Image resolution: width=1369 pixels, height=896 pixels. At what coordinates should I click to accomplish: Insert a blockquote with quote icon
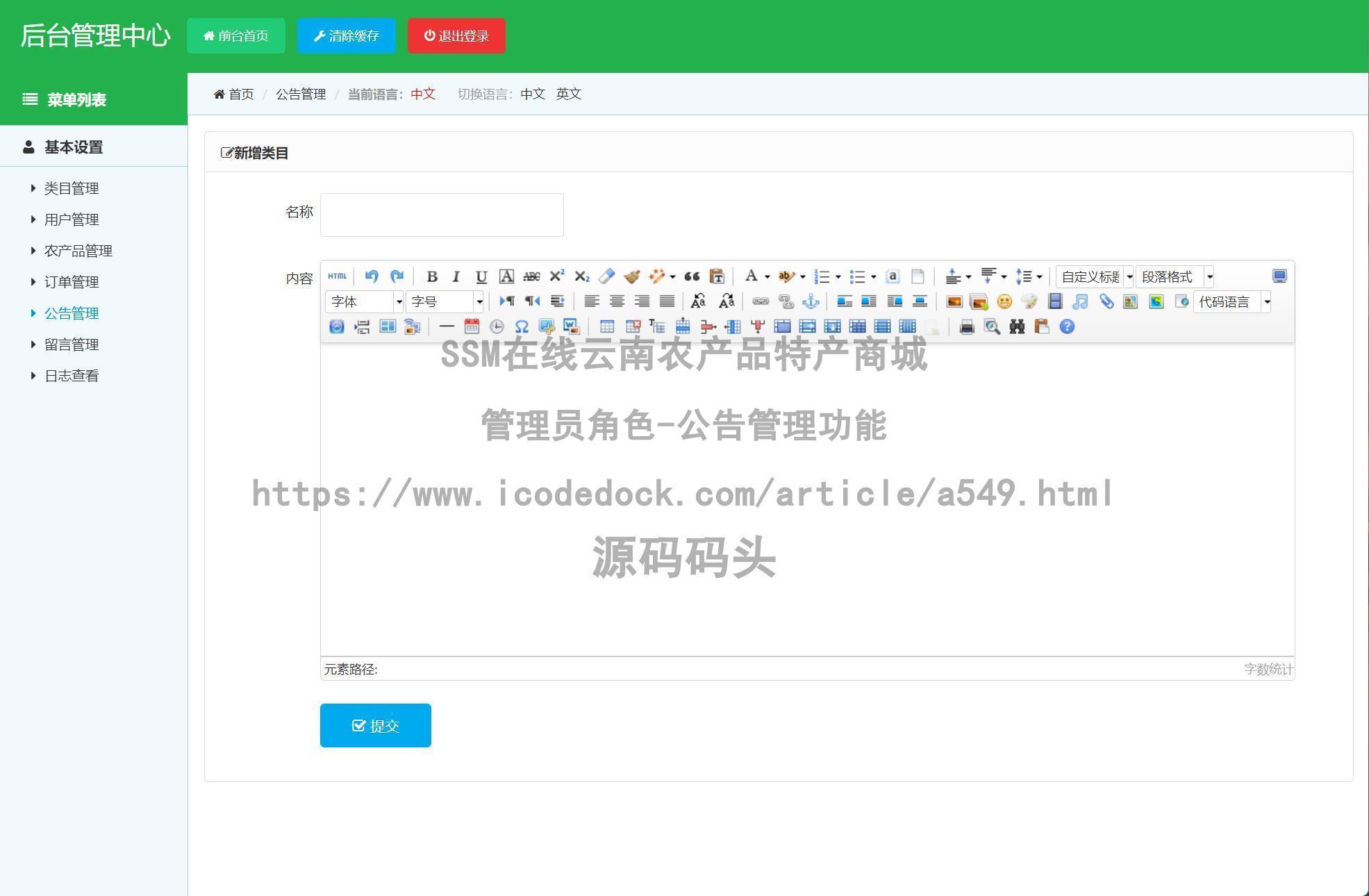coord(691,276)
